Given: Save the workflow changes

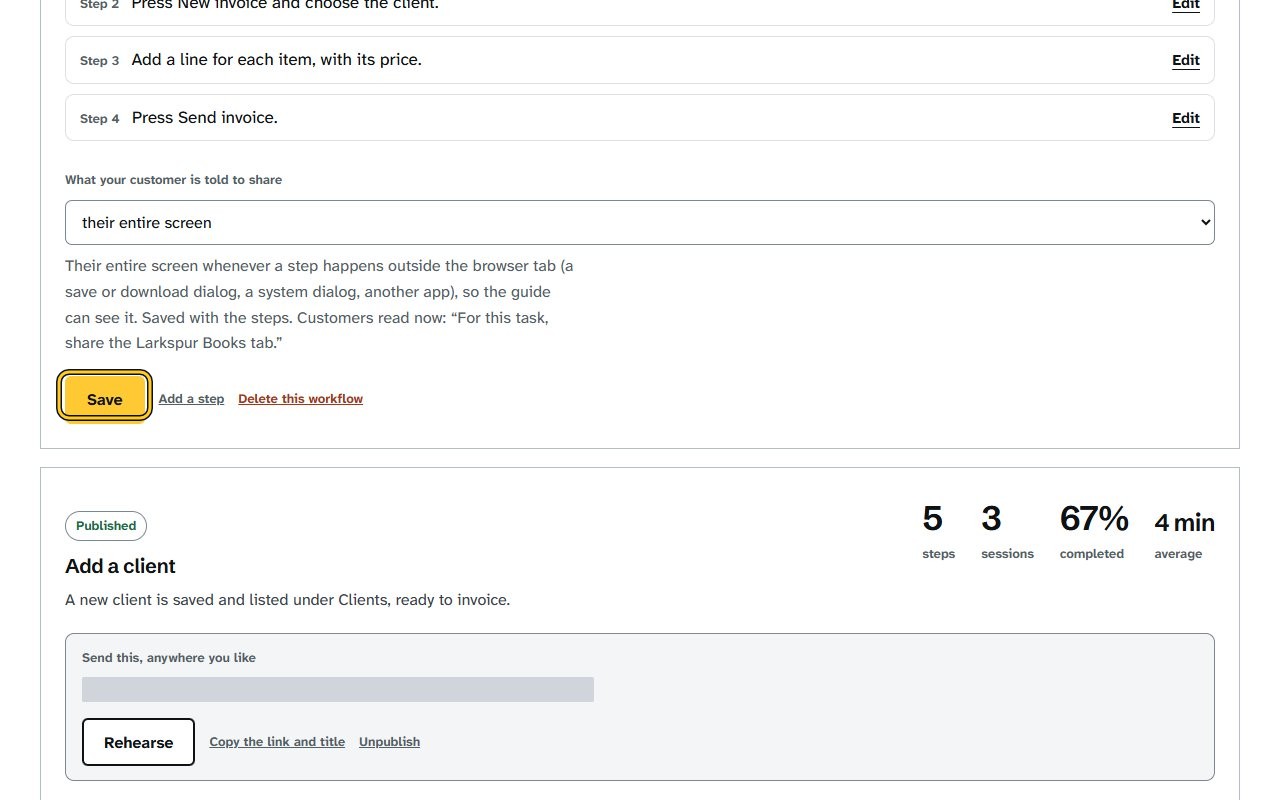Looking at the screenshot, I should (x=104, y=398).
